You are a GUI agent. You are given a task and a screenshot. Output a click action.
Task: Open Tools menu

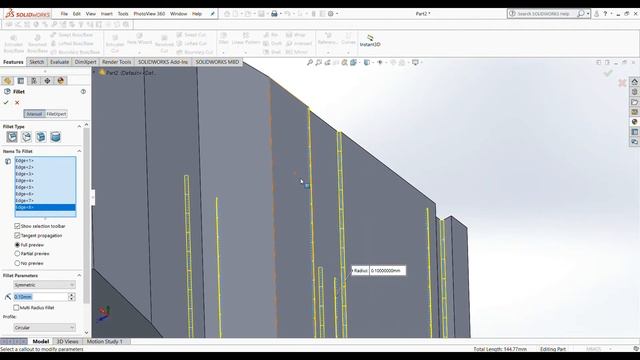point(123,14)
